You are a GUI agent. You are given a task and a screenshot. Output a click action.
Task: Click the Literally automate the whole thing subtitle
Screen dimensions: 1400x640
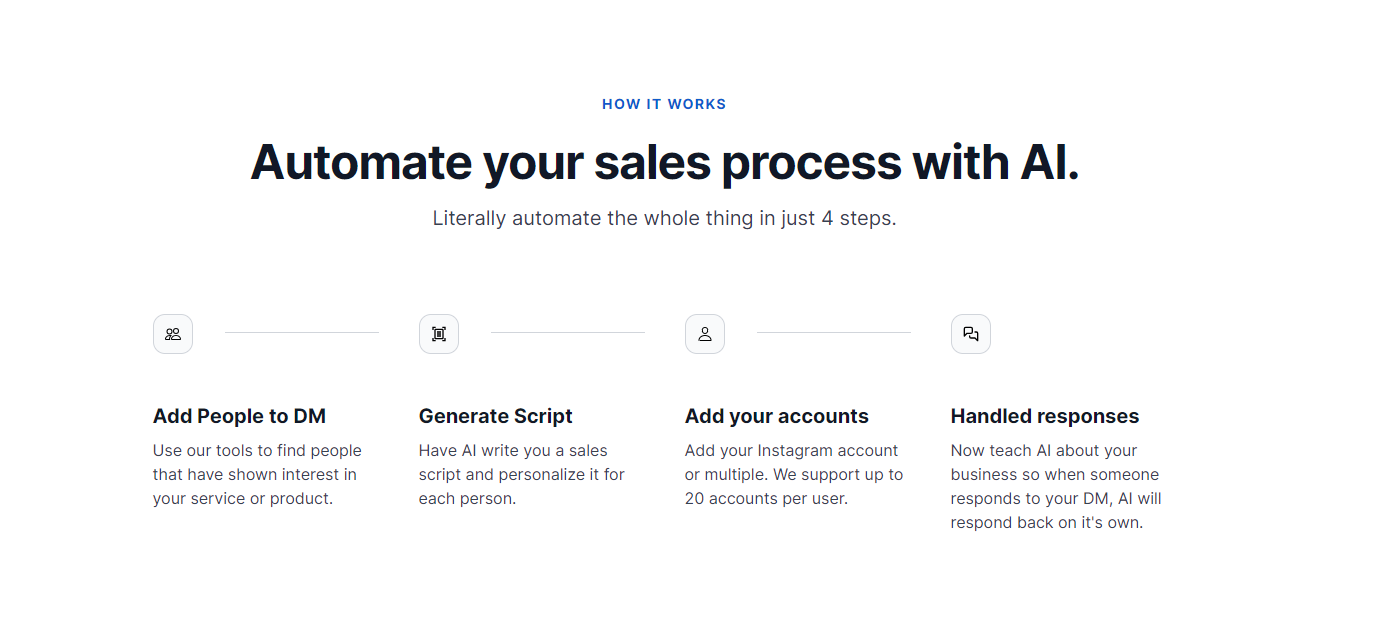pyautogui.click(x=665, y=218)
